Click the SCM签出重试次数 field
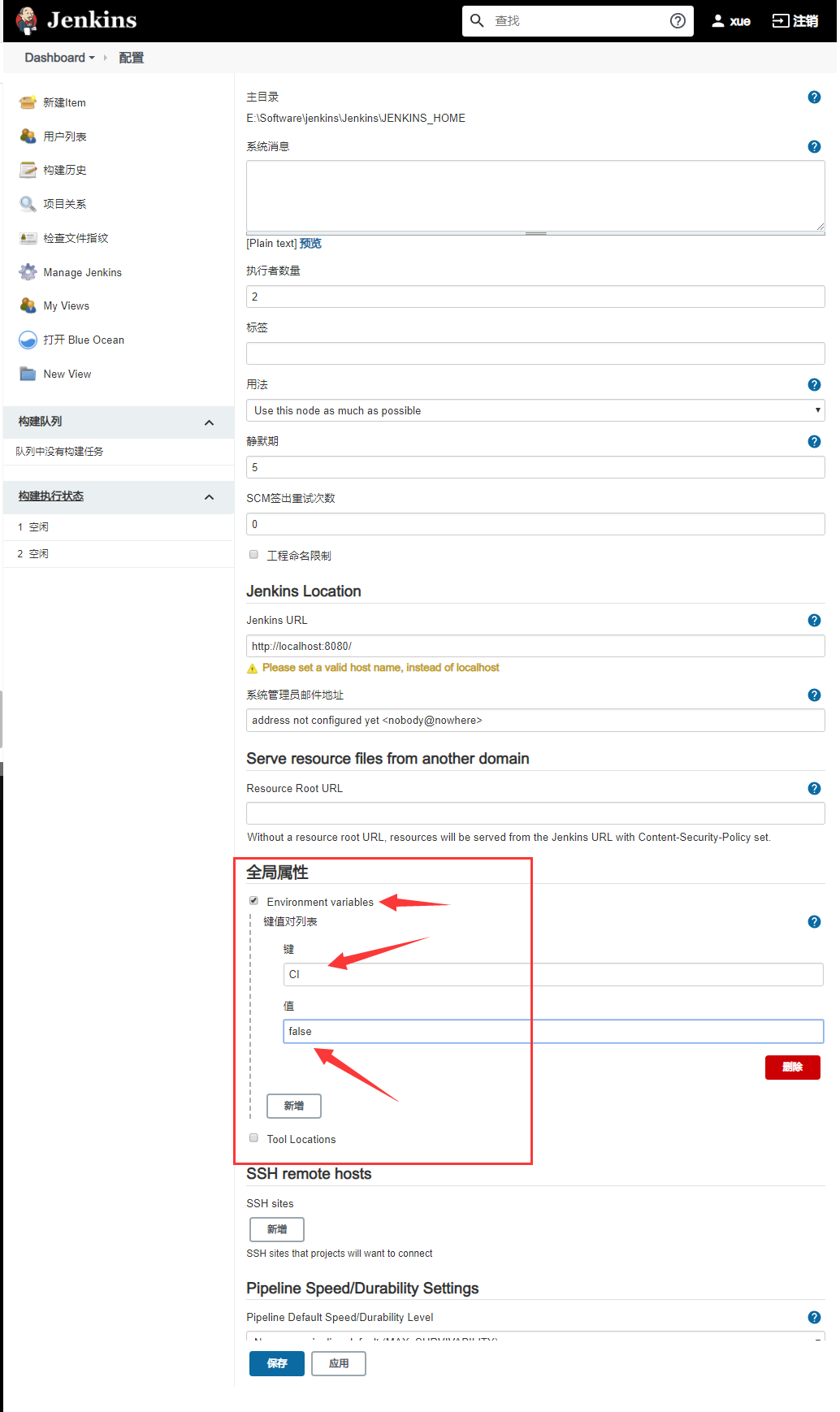840x1412 pixels. pos(535,524)
